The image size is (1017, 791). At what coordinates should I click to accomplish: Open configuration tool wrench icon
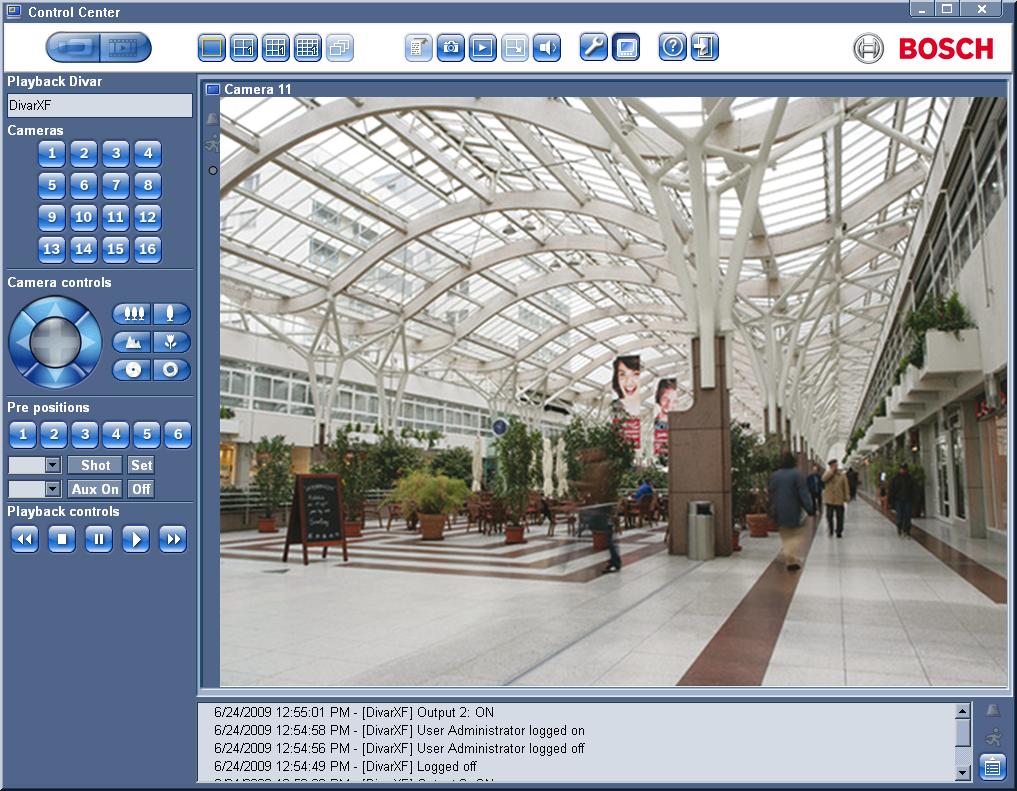(x=593, y=47)
